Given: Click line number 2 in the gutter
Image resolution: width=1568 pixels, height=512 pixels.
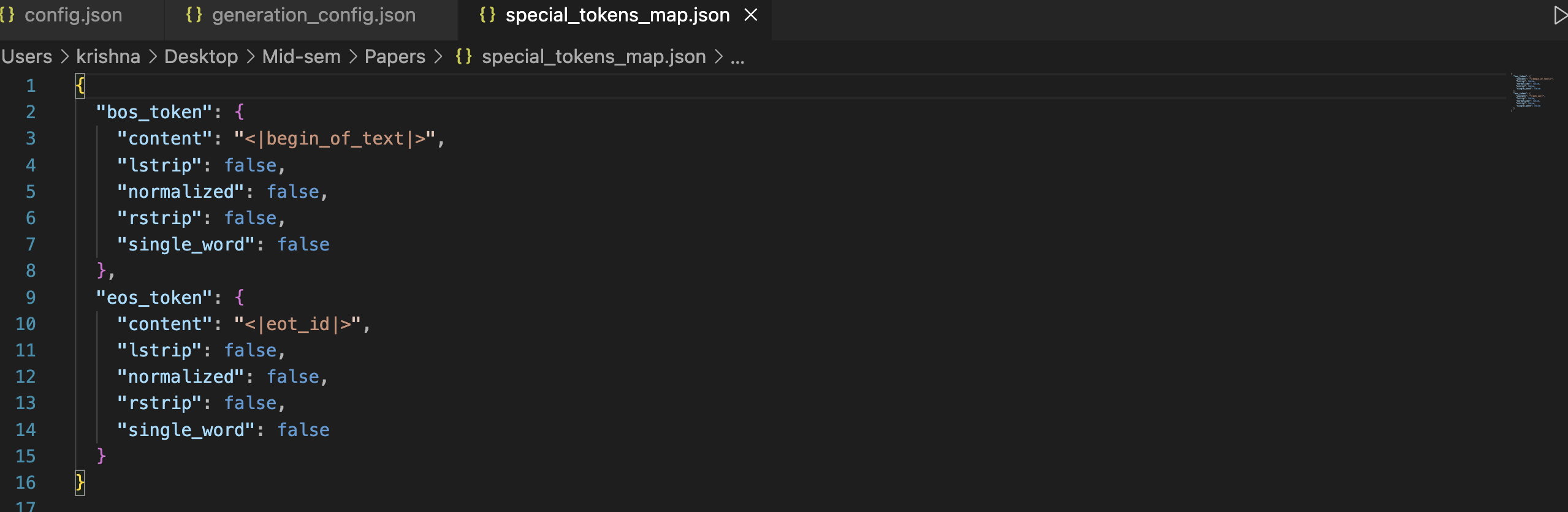Looking at the screenshot, I should coord(31,112).
